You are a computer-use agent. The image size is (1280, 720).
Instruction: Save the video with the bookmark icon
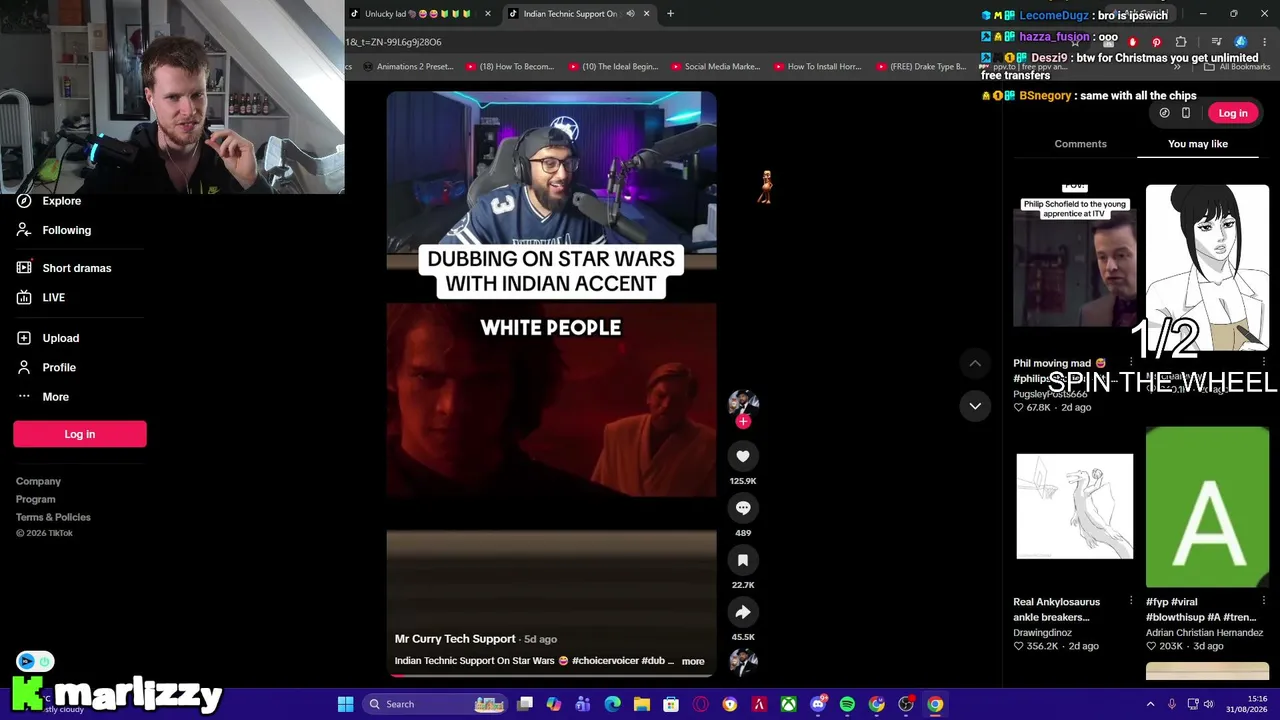coord(743,560)
